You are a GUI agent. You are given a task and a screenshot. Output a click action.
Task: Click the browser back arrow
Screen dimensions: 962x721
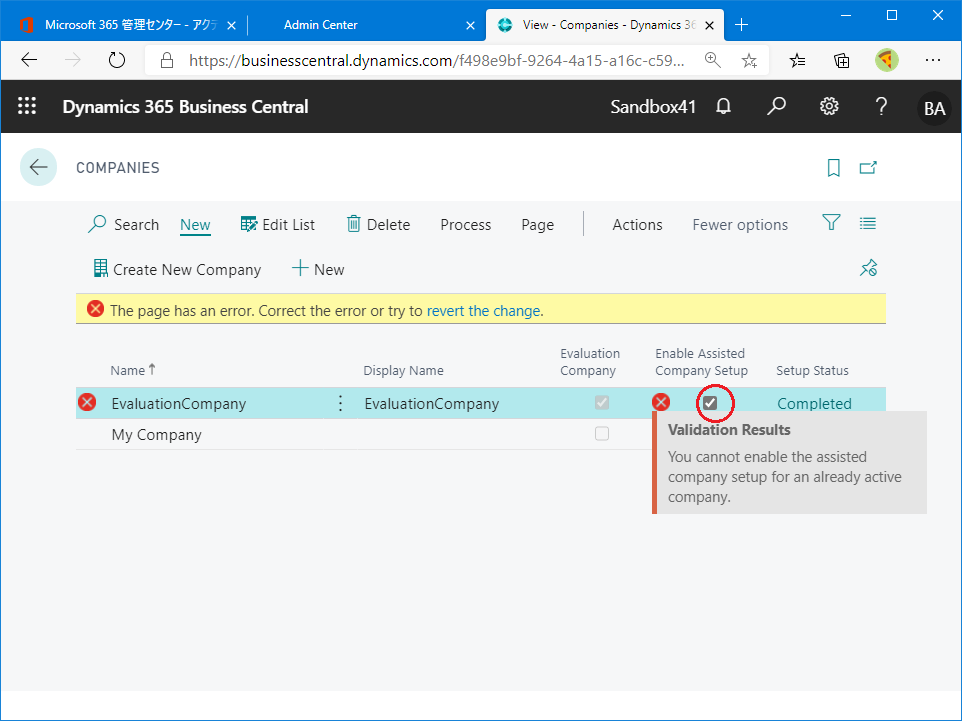29,60
